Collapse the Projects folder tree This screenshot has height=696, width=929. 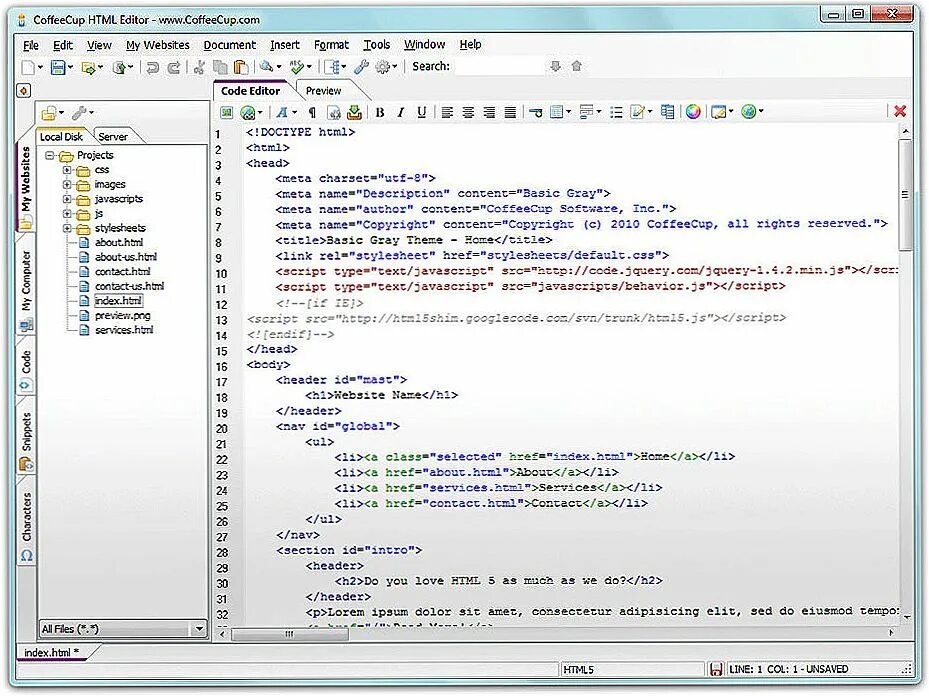50,156
